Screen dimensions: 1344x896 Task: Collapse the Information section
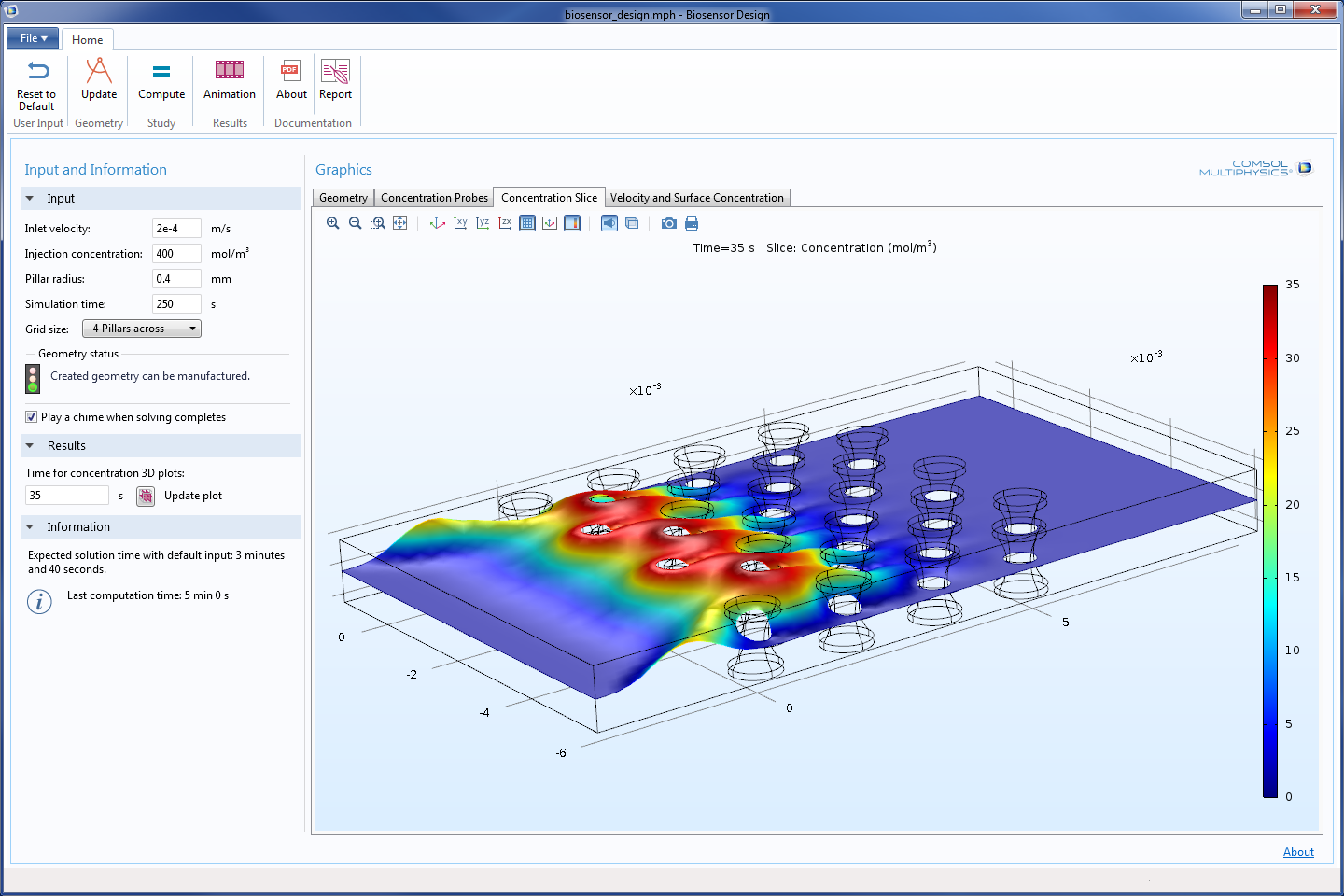tap(30, 527)
